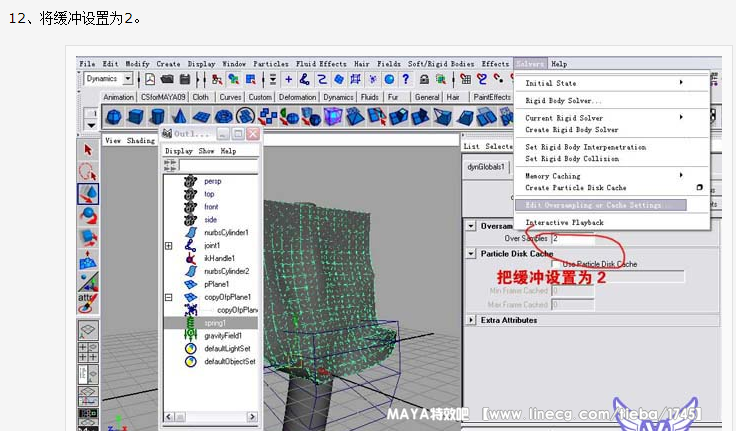The height and width of the screenshot is (431, 736).
Task: Activate the Scale tool
Action: click(x=88, y=237)
